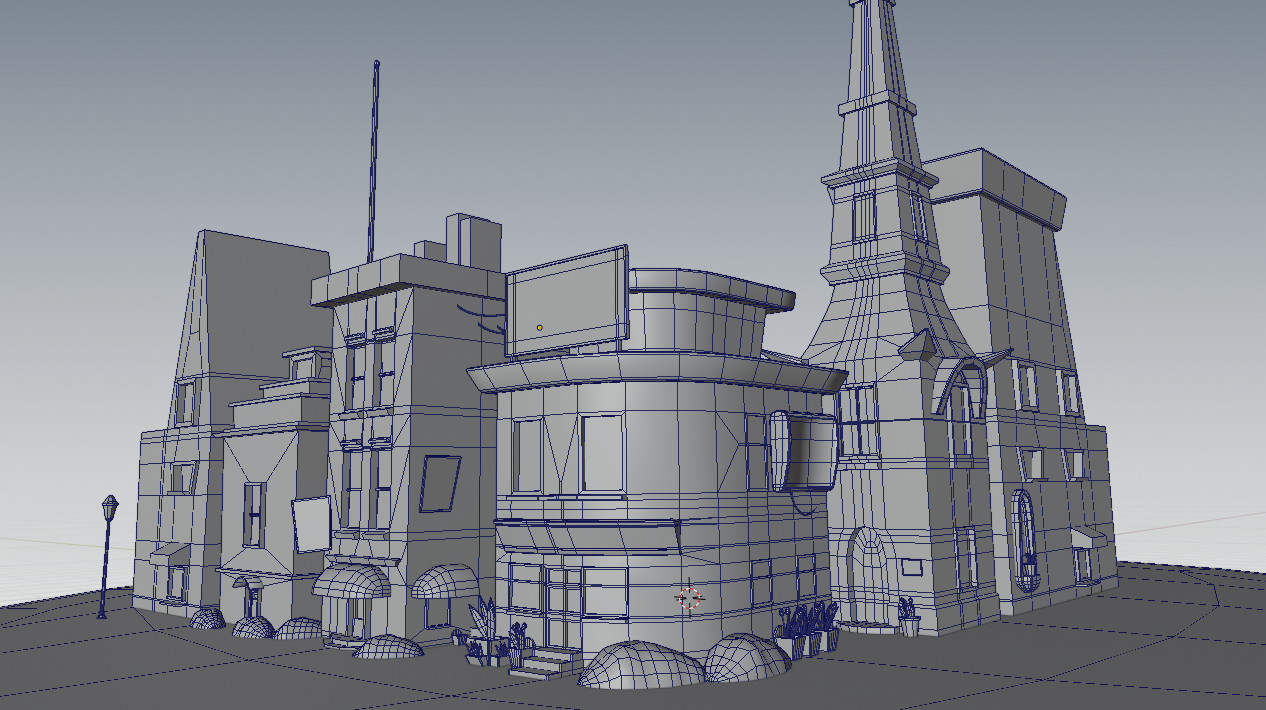Select the street lamp post model
The width and height of the screenshot is (1266, 710).
pyautogui.click(x=107, y=555)
